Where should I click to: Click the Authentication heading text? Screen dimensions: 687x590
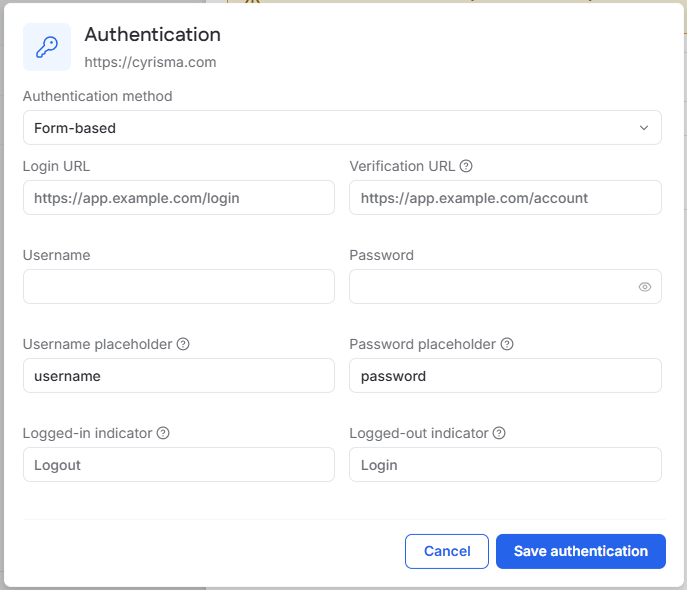click(152, 35)
